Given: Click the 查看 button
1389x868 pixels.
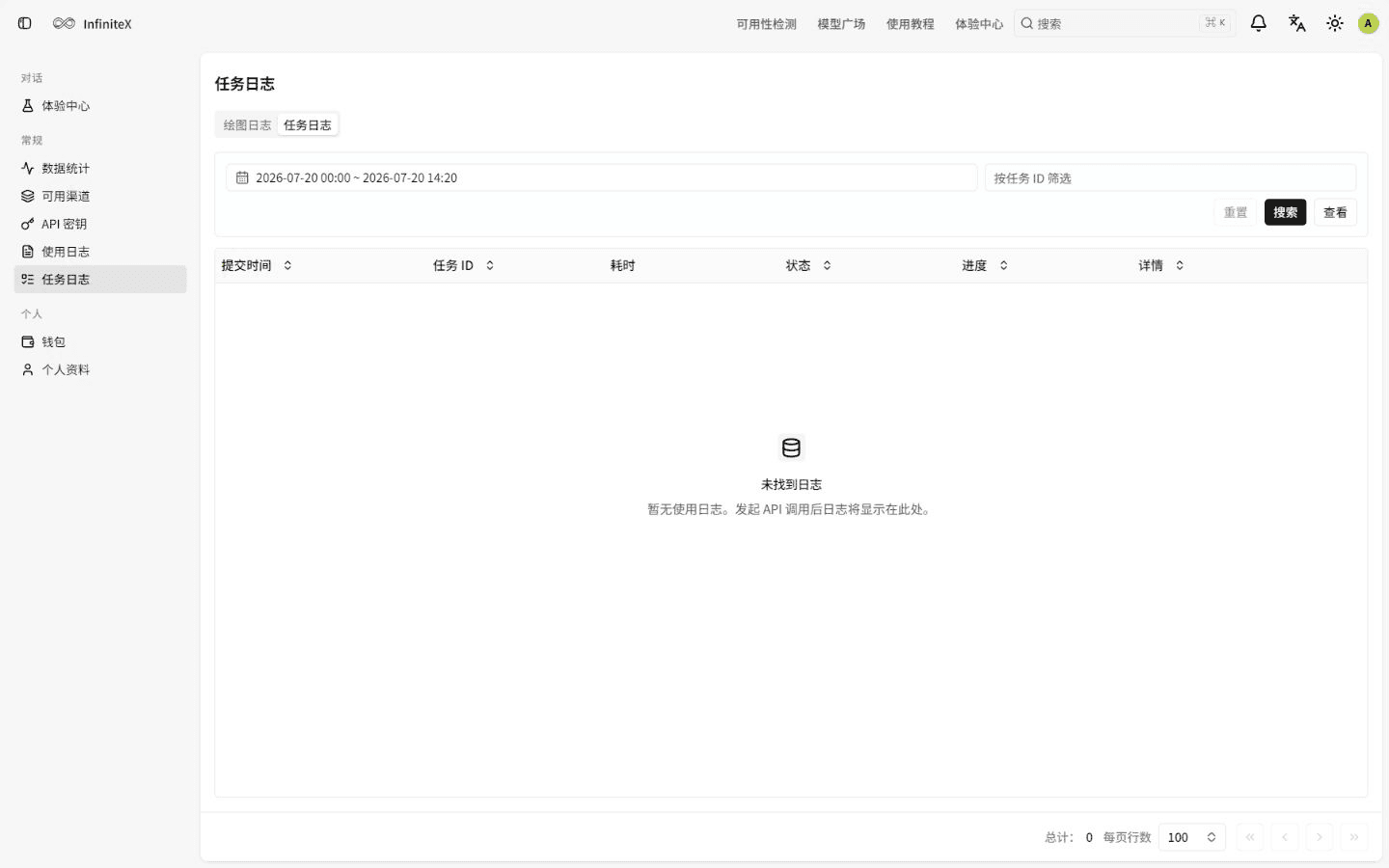Looking at the screenshot, I should point(1335,212).
